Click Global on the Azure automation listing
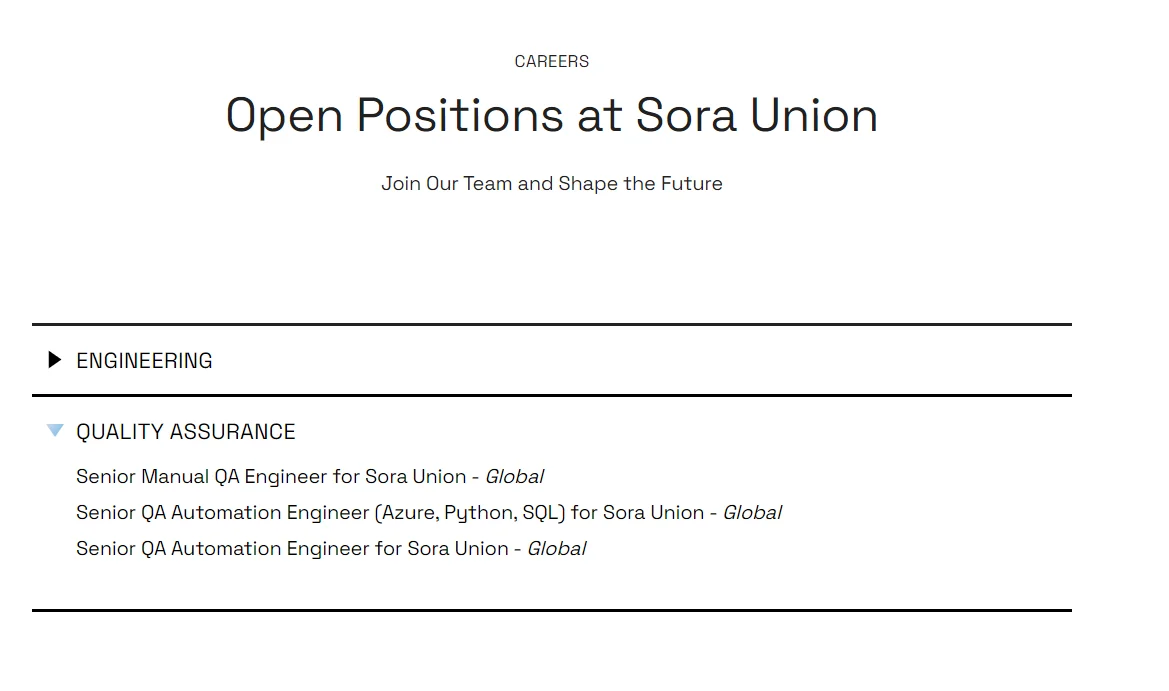 pyautogui.click(x=752, y=513)
